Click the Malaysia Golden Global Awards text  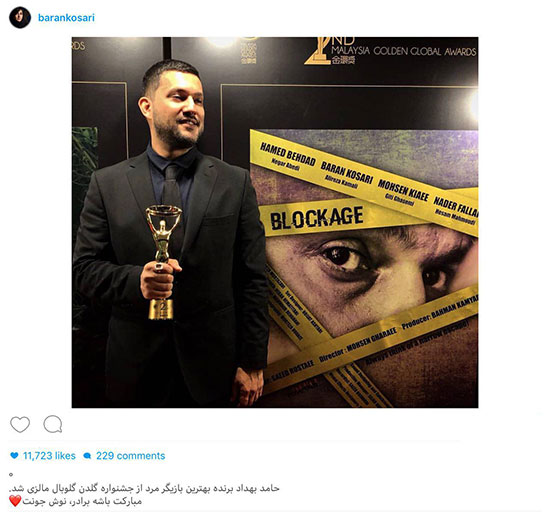(x=404, y=51)
